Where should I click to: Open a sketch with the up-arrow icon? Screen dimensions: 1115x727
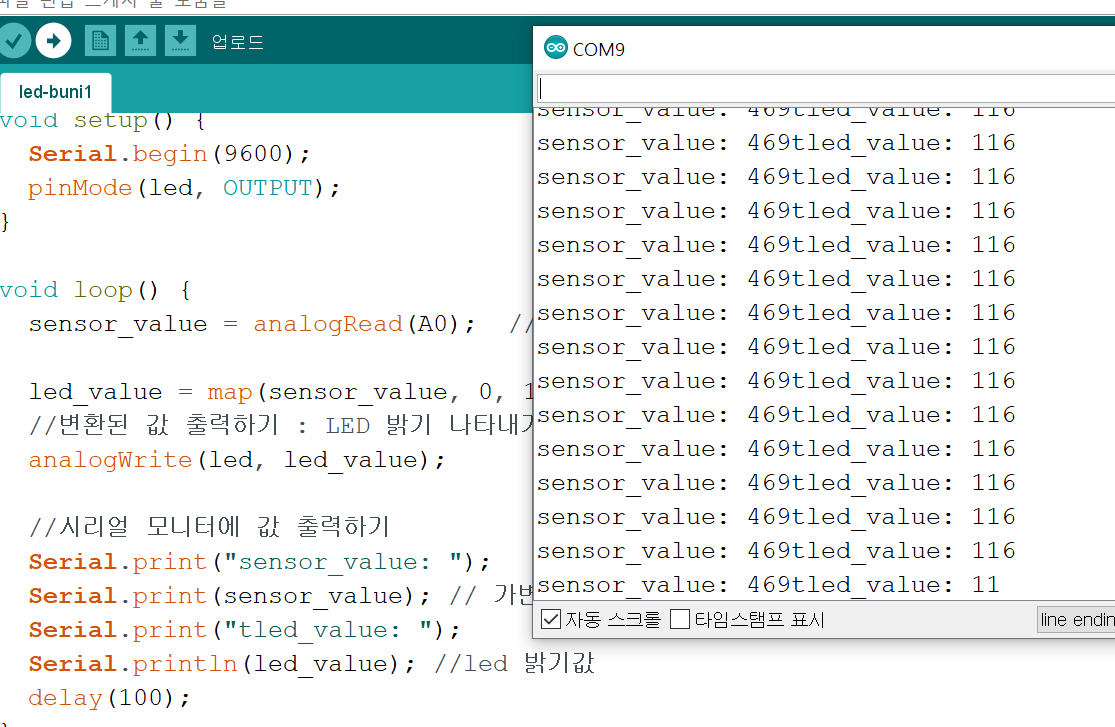tap(140, 41)
